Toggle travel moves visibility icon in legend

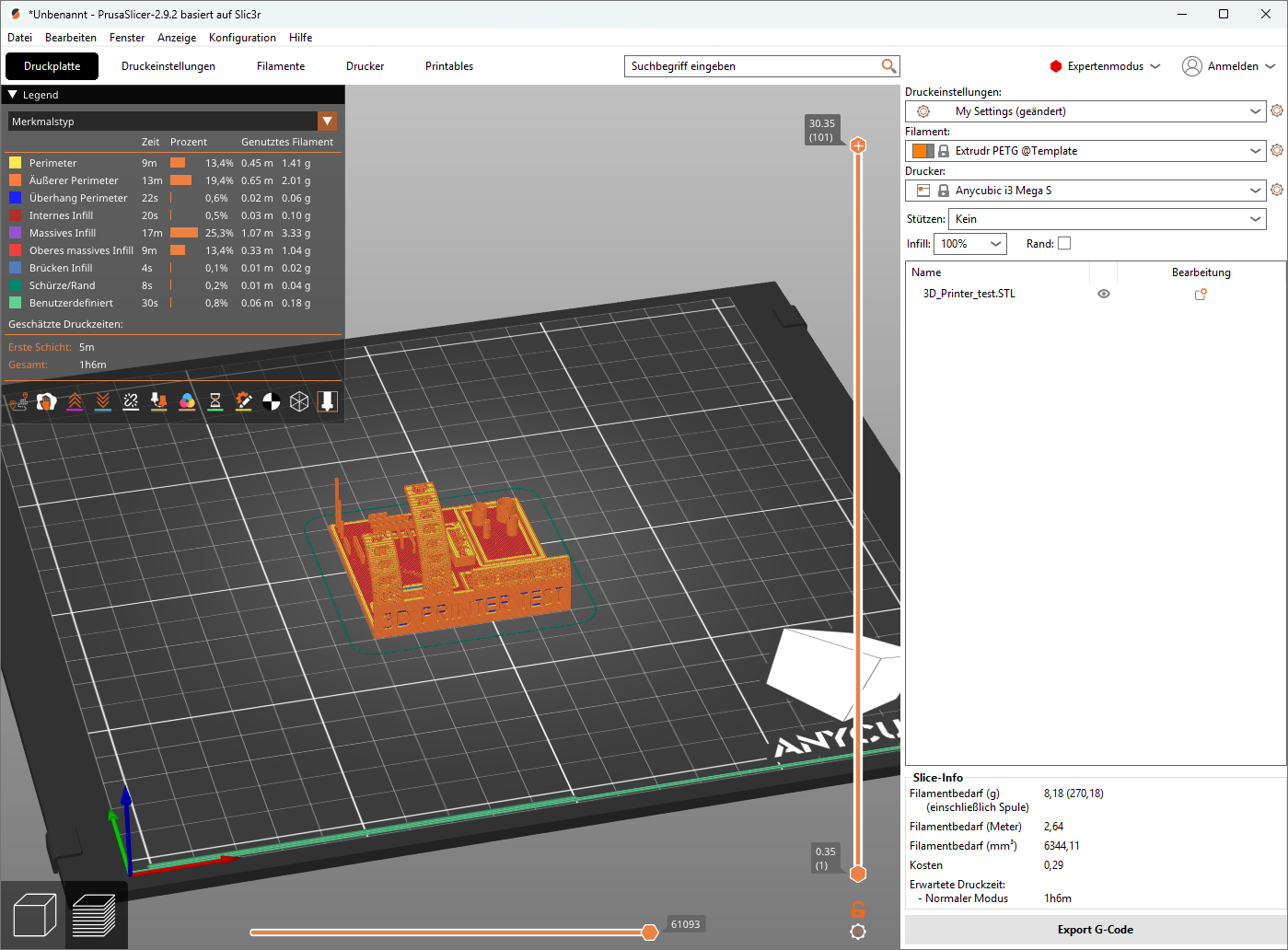coord(18,401)
